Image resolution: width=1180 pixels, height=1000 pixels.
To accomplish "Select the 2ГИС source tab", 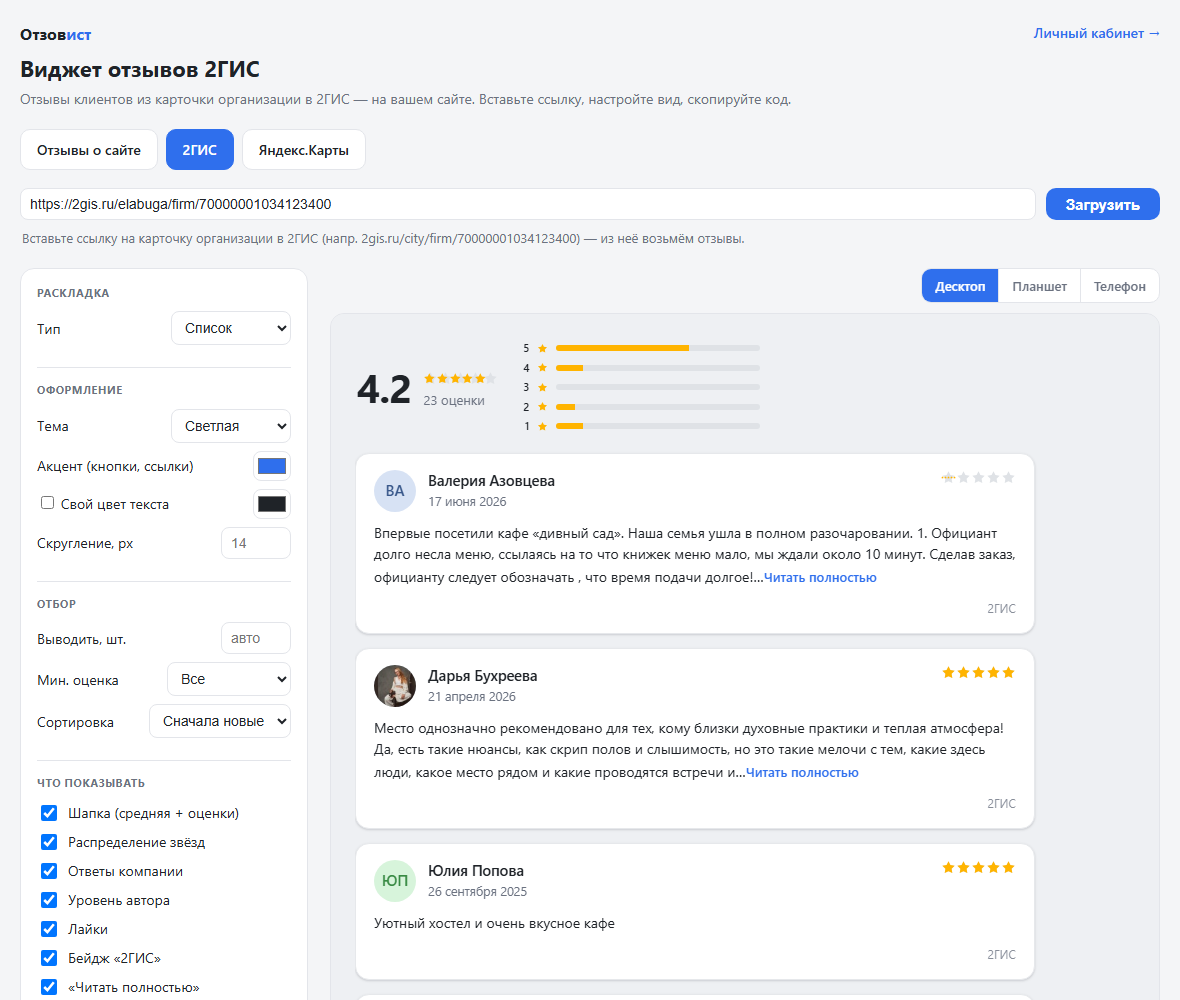I will tap(199, 150).
